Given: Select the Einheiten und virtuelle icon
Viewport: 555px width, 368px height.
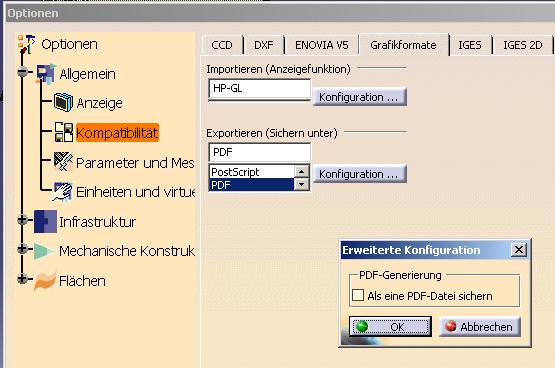Looking at the screenshot, I should [63, 192].
